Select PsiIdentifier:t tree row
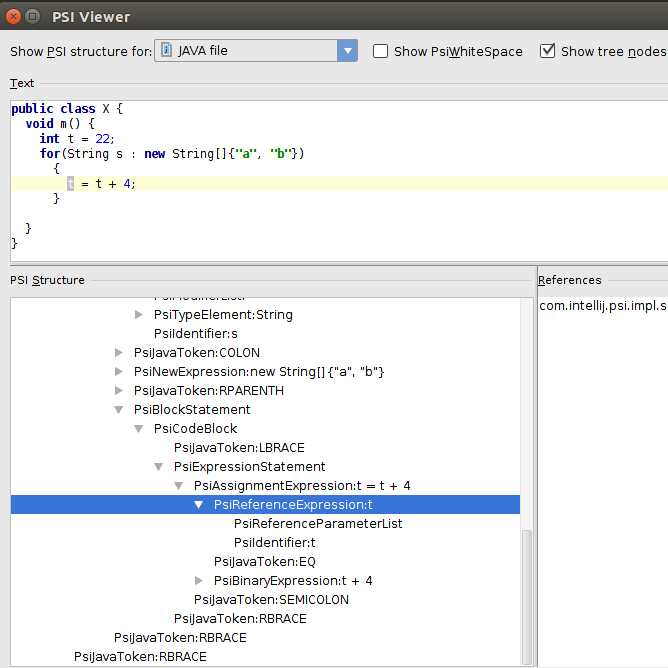This screenshot has height=668, width=668. coord(275,543)
